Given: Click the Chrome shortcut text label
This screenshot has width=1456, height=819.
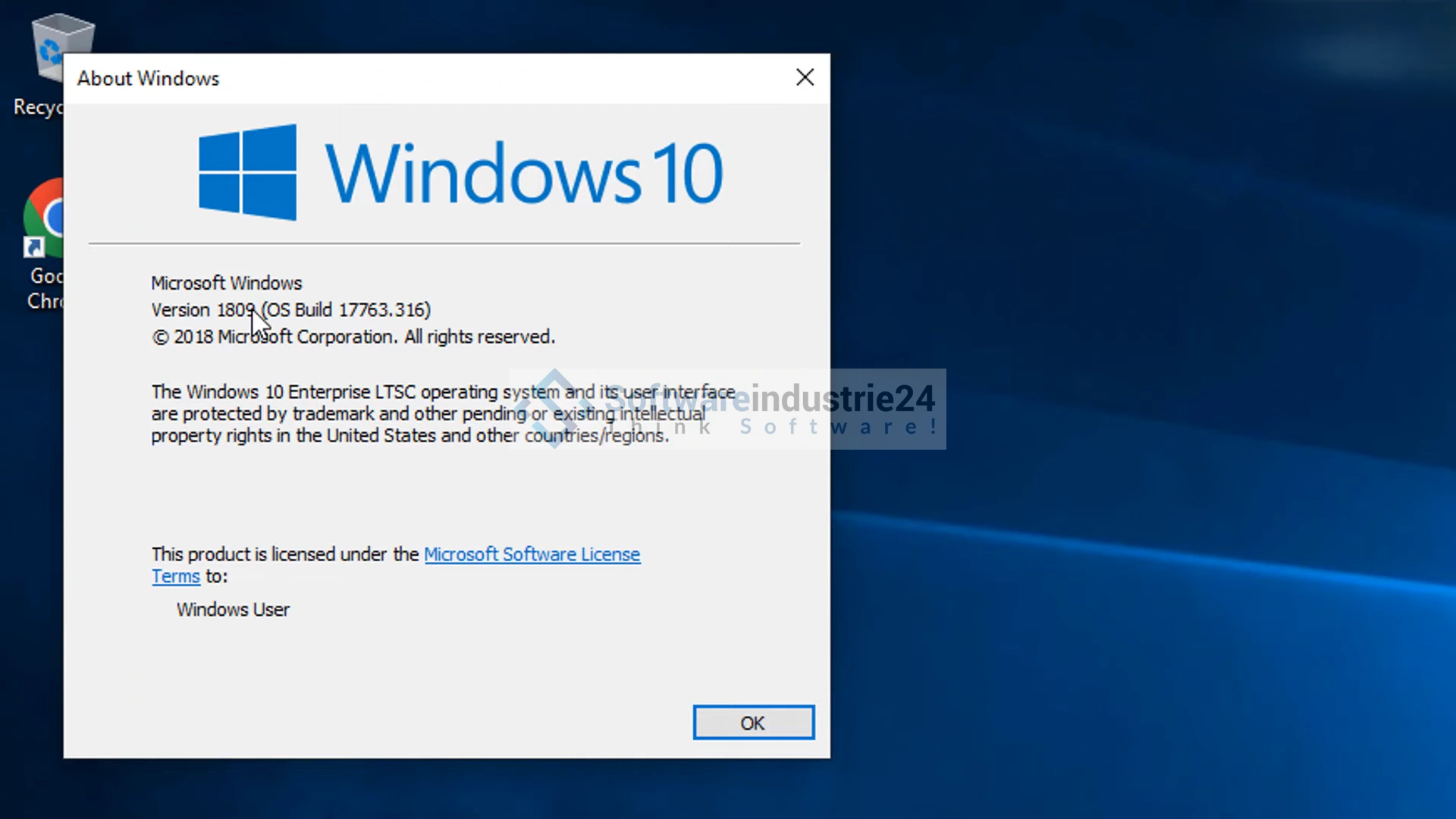Looking at the screenshot, I should (x=45, y=289).
